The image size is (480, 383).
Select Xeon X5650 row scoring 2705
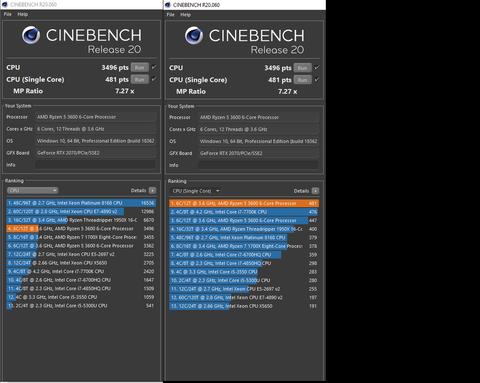tap(81, 263)
